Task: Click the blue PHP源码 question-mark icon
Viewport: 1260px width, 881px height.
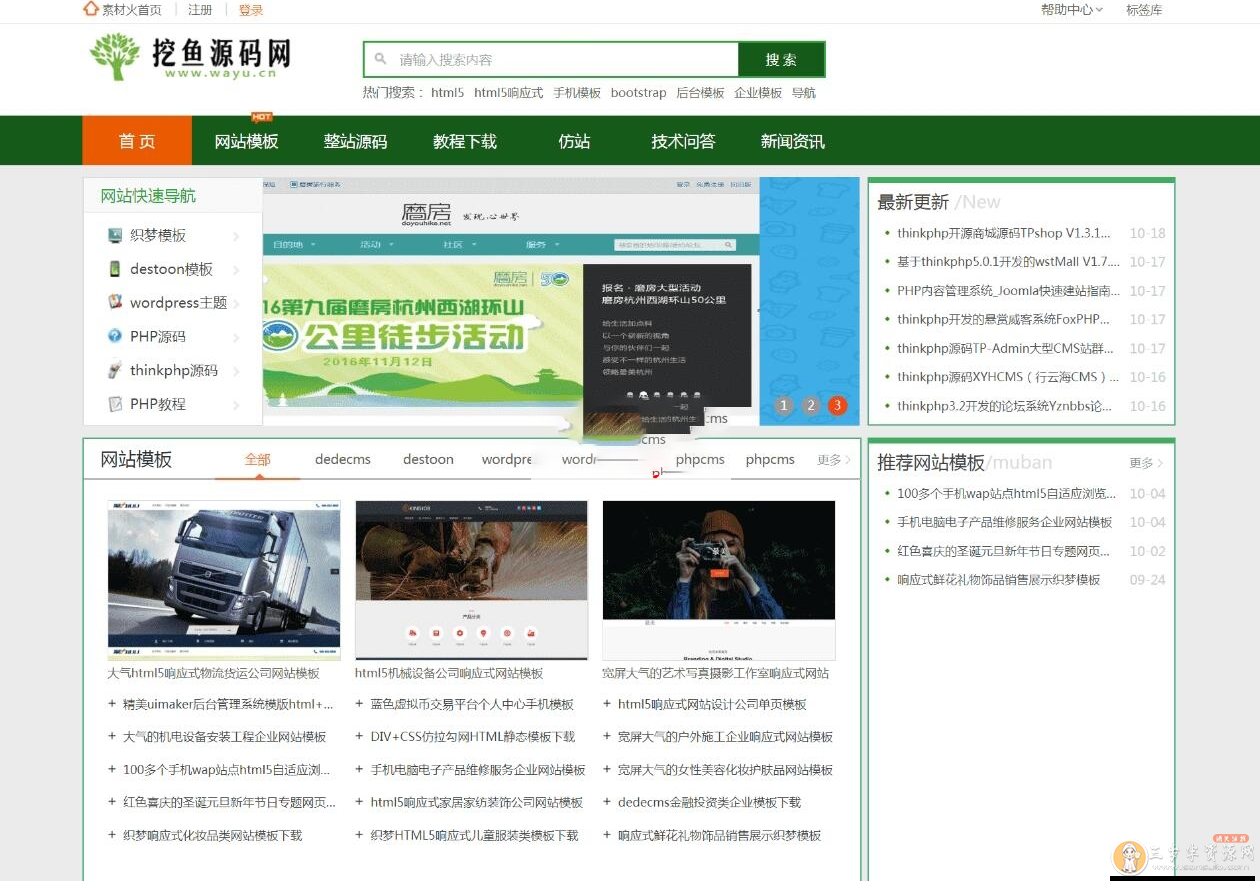Action: (x=117, y=337)
